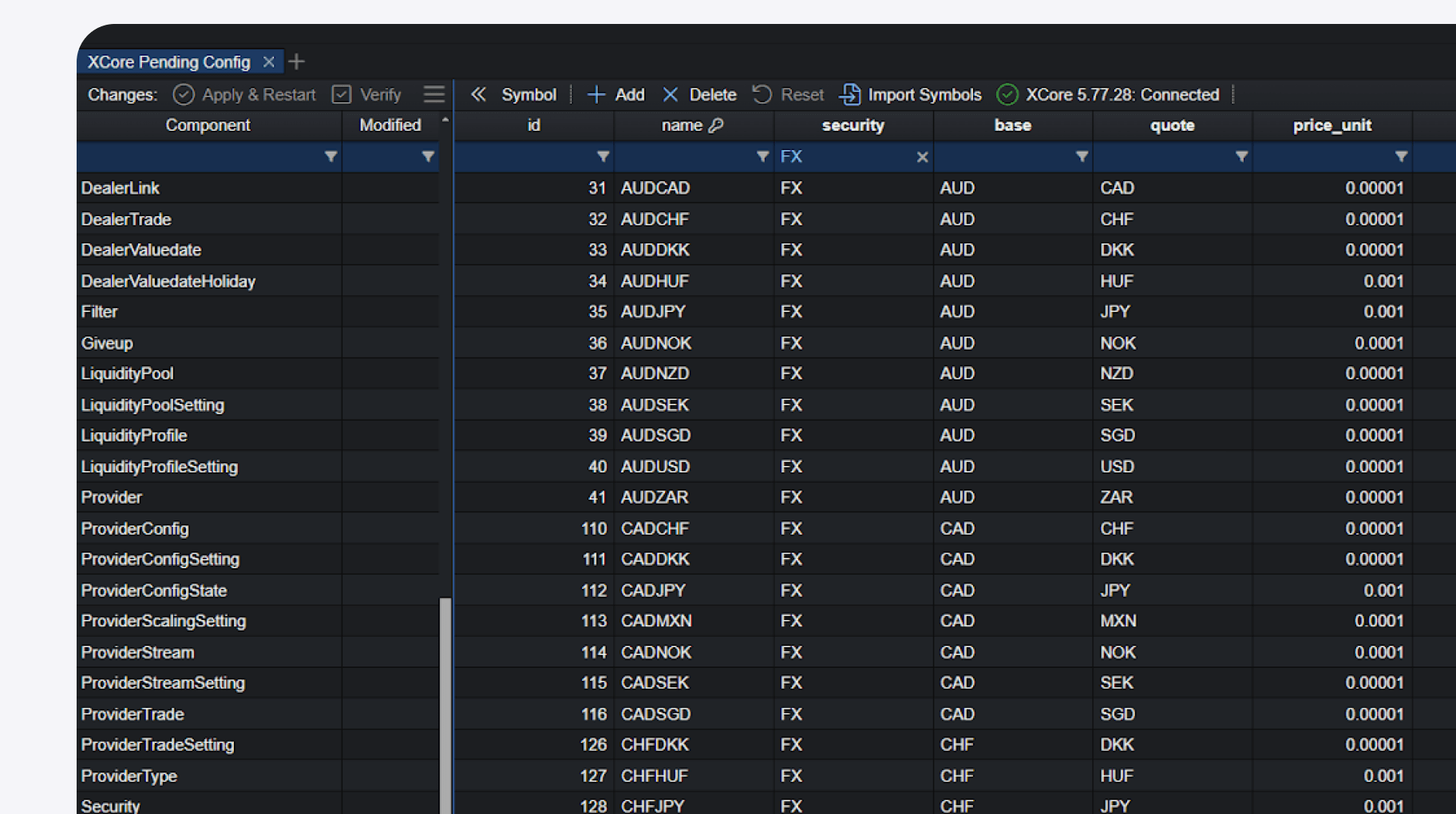This screenshot has height=814, width=1456.
Task: Select Filter component
Action: (x=210, y=312)
